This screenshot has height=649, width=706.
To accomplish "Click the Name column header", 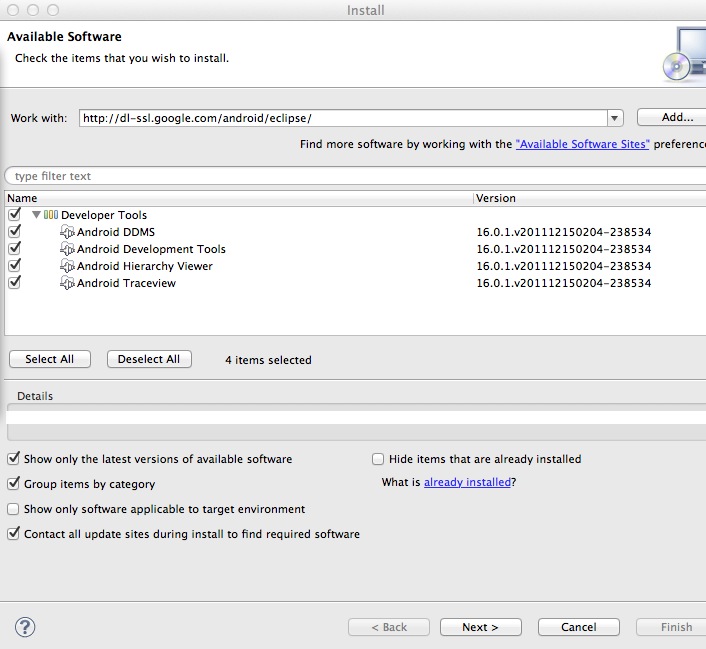I will coord(239,198).
